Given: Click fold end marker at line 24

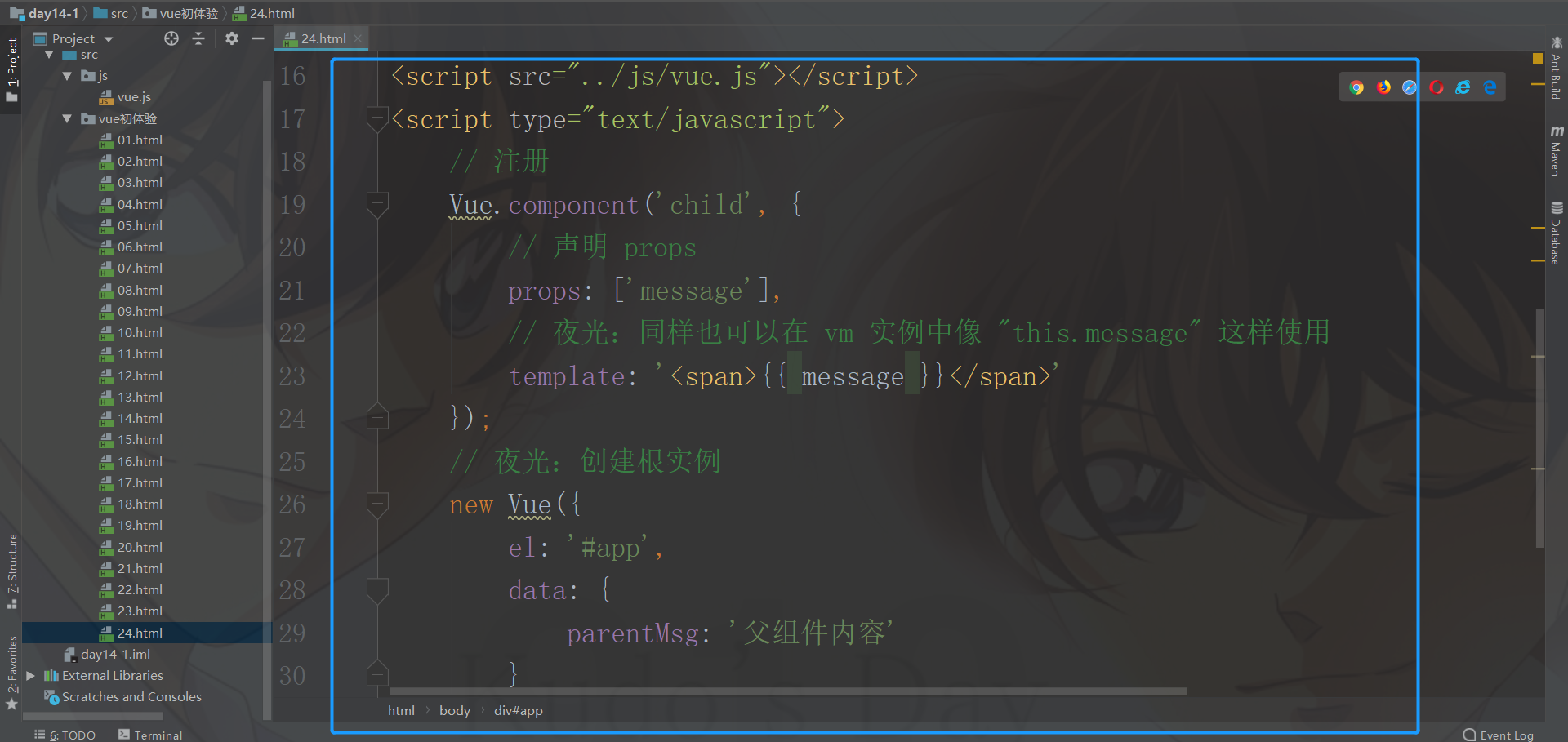Looking at the screenshot, I should 377,417.
